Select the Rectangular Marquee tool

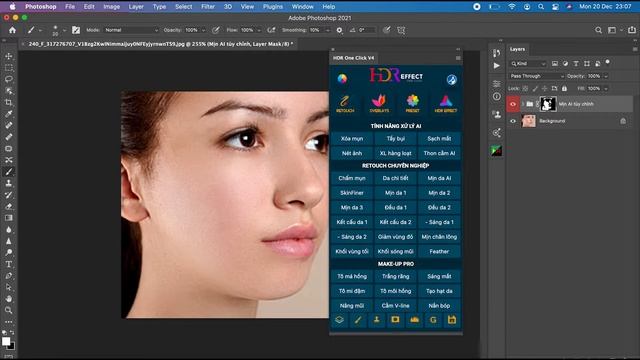pyautogui.click(x=9, y=68)
